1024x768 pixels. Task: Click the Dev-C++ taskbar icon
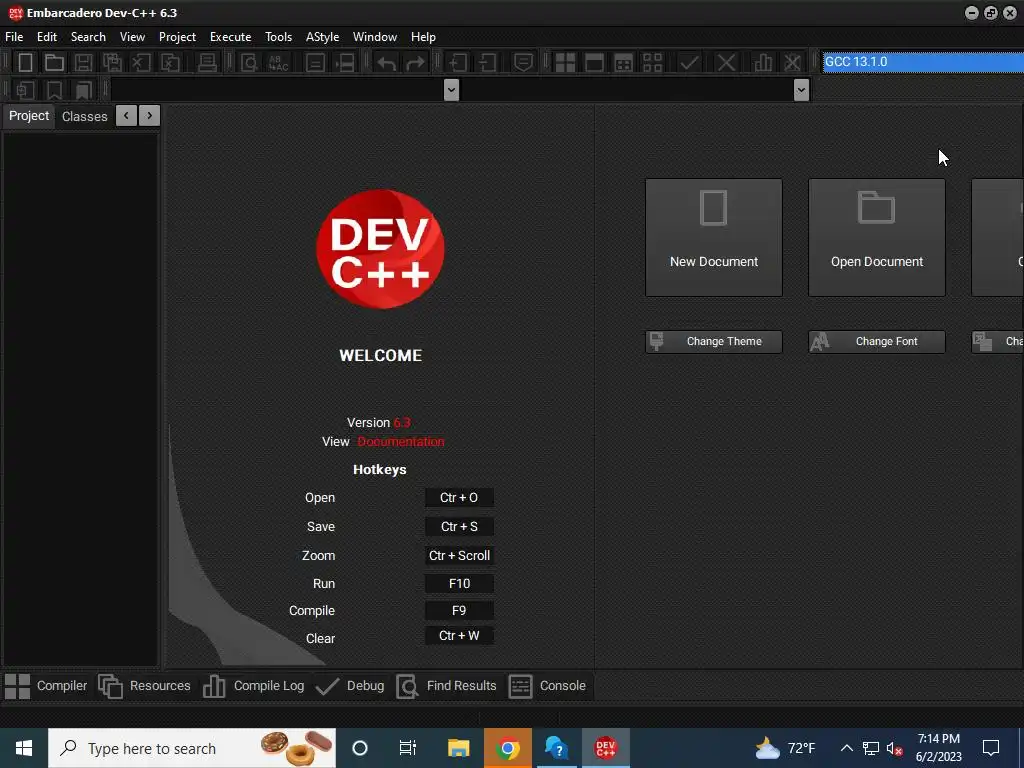[x=605, y=748]
